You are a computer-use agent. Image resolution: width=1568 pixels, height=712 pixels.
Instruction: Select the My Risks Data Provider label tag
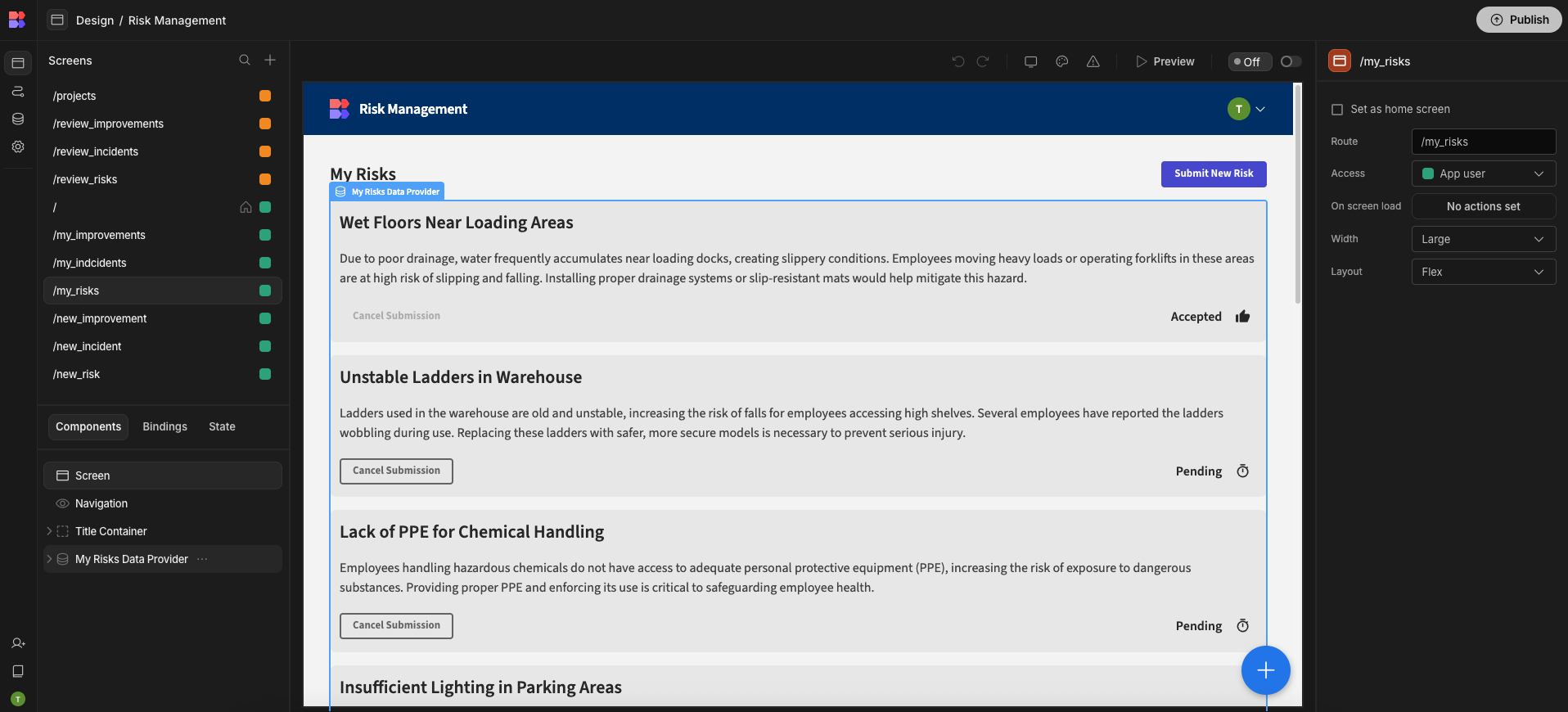[x=387, y=192]
